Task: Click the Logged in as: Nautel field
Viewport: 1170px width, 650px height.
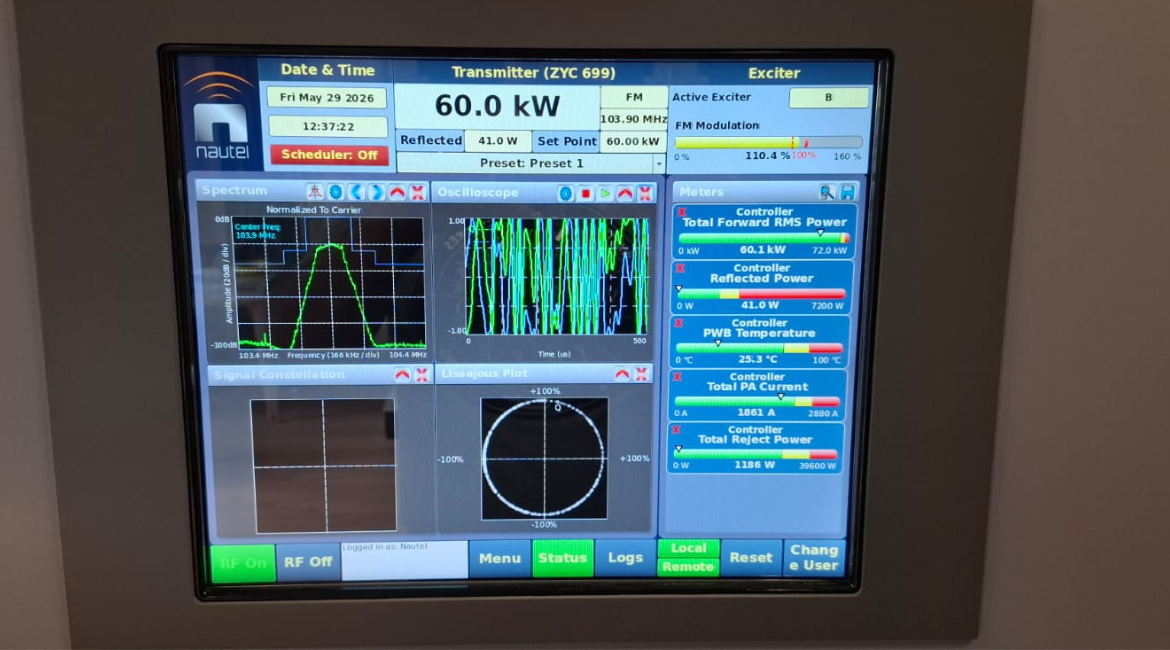Action: (404, 560)
